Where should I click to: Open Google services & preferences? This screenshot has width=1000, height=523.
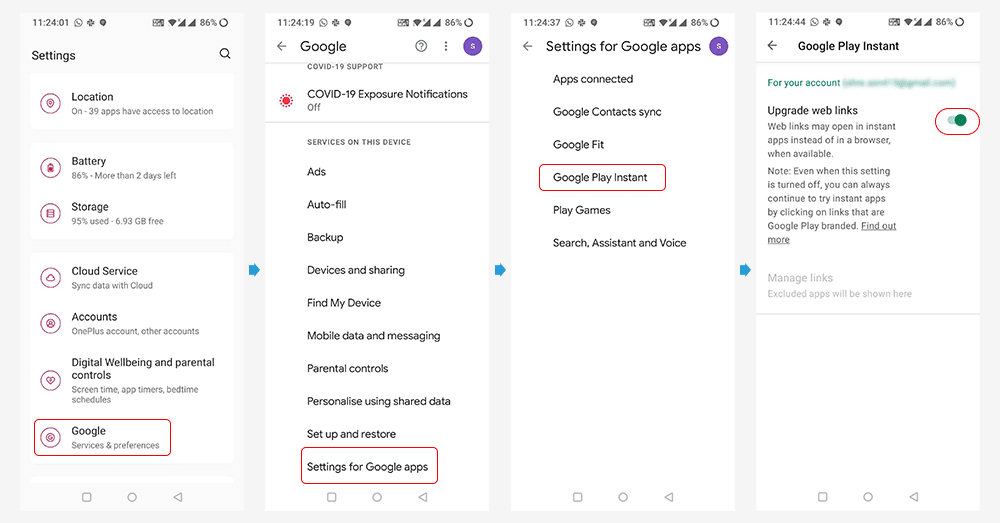click(x=103, y=438)
